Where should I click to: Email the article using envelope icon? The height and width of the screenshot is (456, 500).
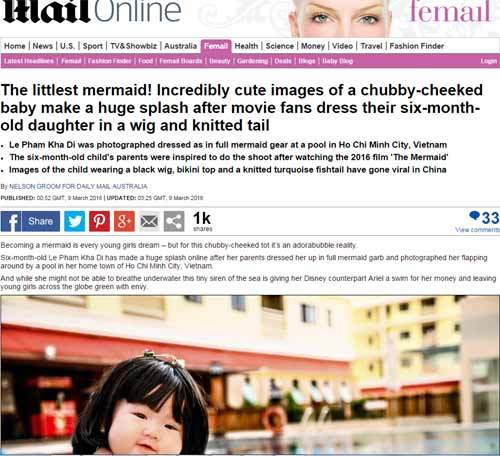[149, 221]
